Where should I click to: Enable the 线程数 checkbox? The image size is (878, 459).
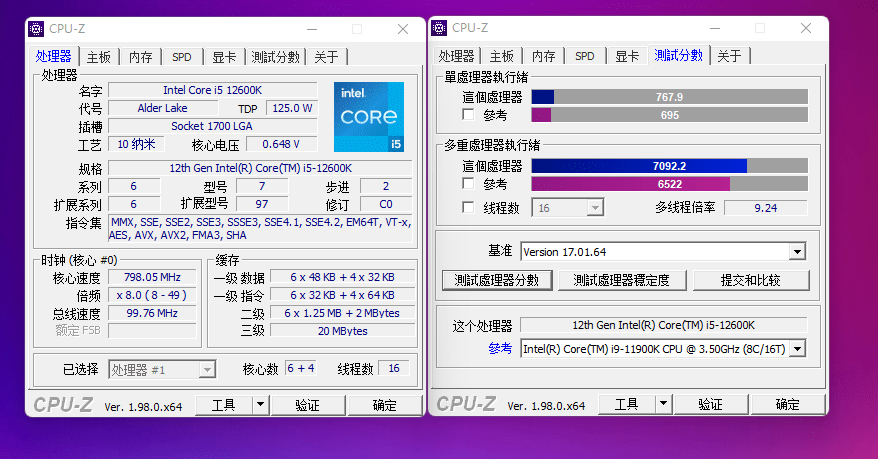pyautogui.click(x=468, y=208)
